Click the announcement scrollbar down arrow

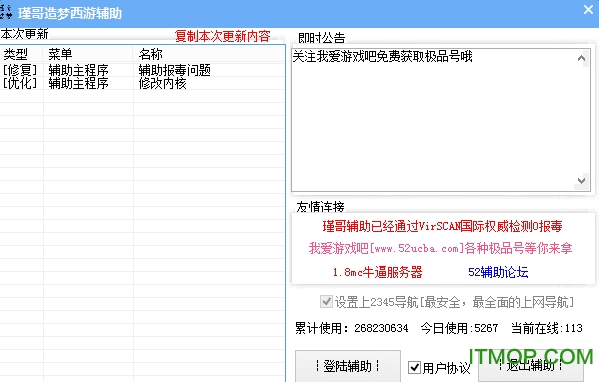581,180
